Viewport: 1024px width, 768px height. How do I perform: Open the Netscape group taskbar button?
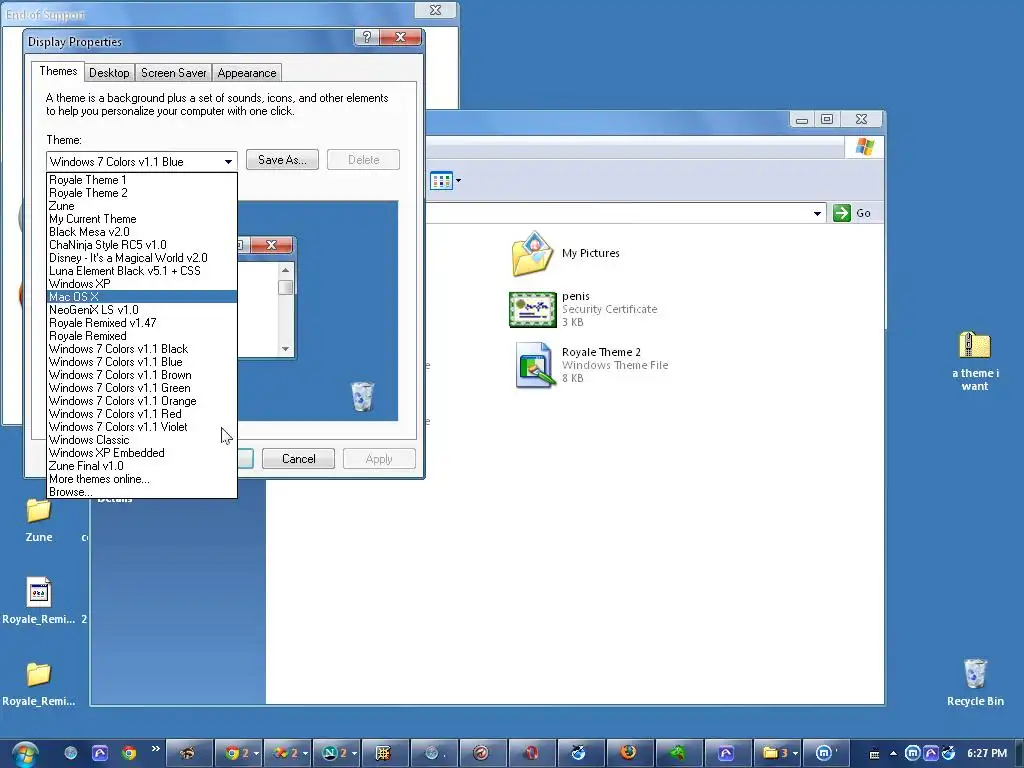[x=337, y=753]
